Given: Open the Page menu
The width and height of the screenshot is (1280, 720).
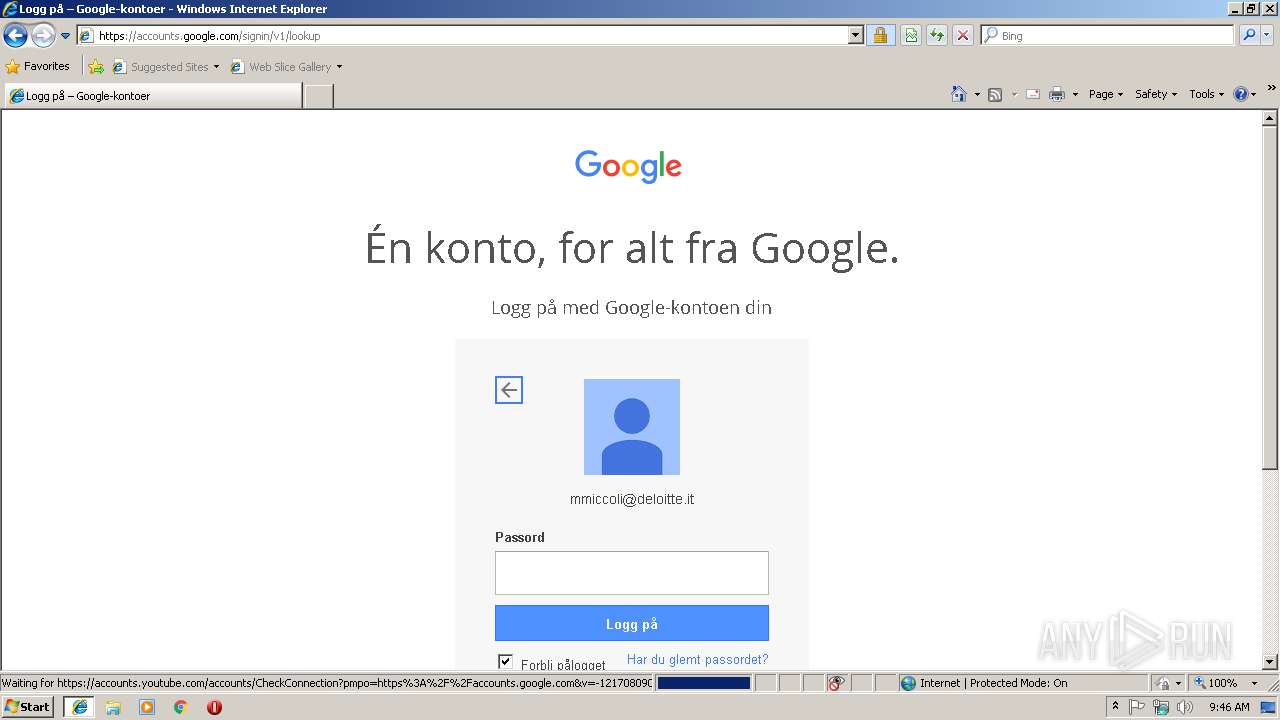Looking at the screenshot, I should [x=1106, y=94].
